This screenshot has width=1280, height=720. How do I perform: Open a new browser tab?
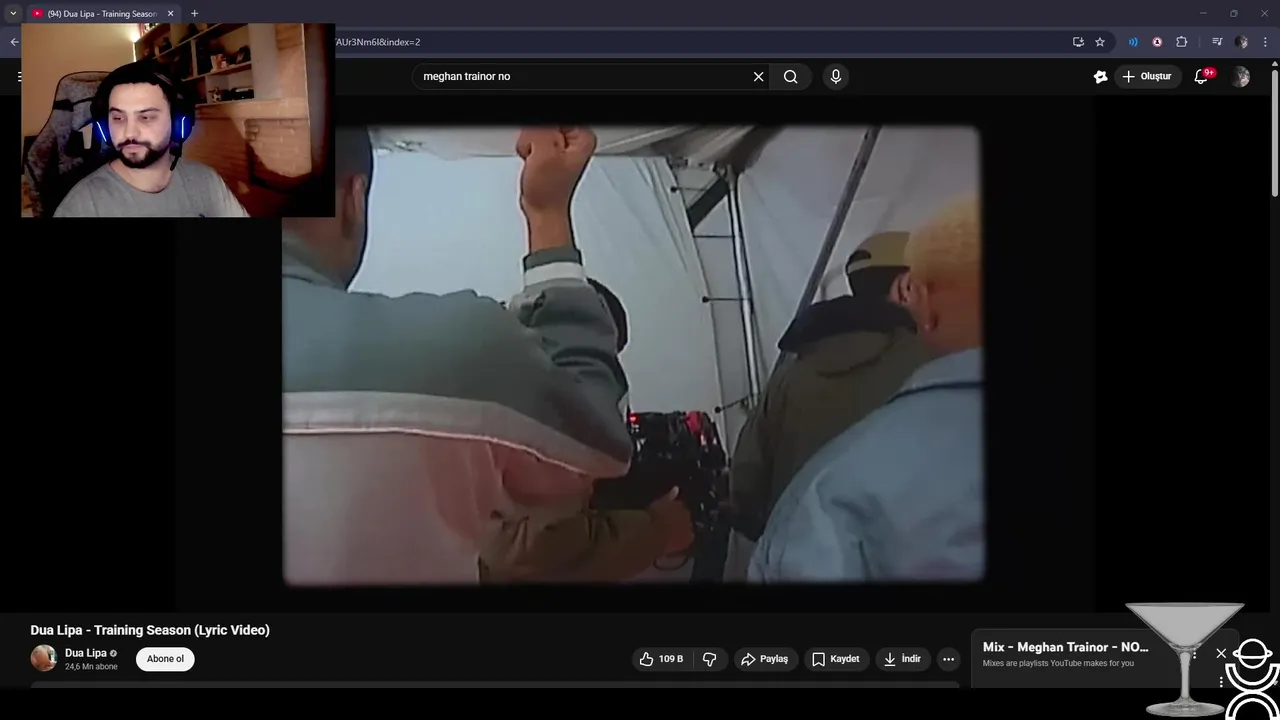(x=194, y=13)
